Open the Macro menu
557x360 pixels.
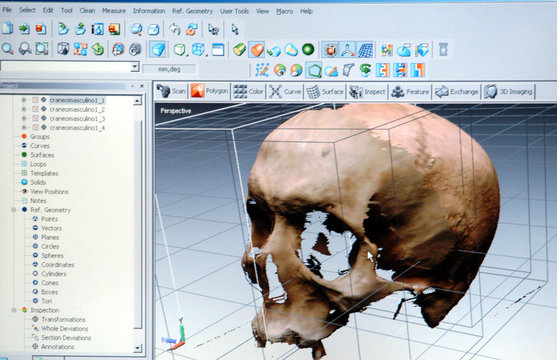coord(285,11)
